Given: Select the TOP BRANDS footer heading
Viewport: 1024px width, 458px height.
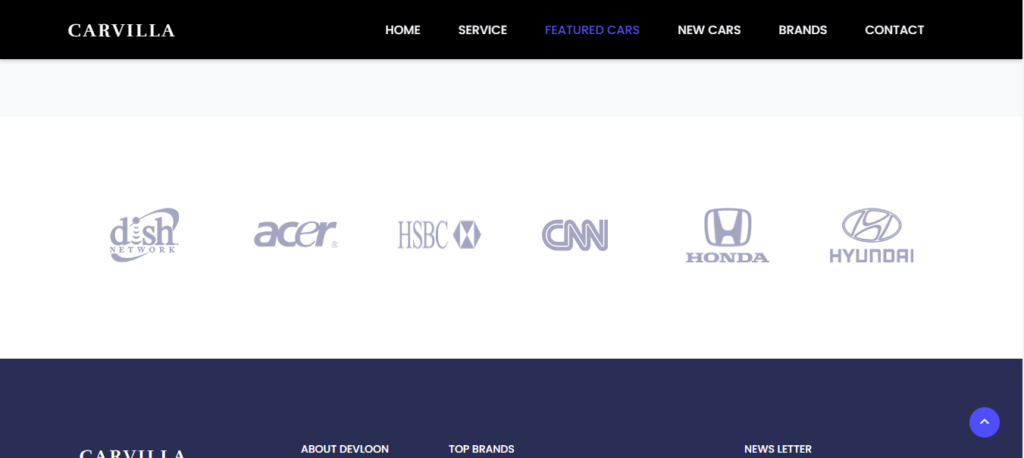Looking at the screenshot, I should [481, 449].
